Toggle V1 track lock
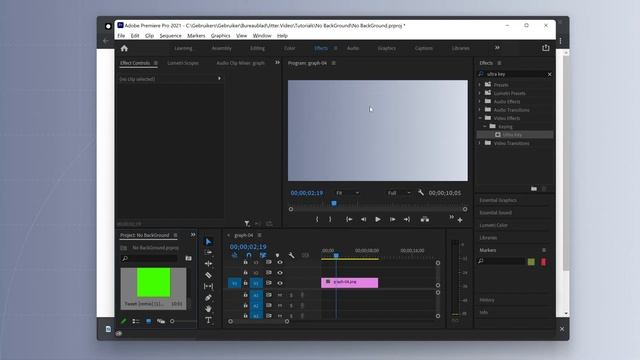 (245, 283)
